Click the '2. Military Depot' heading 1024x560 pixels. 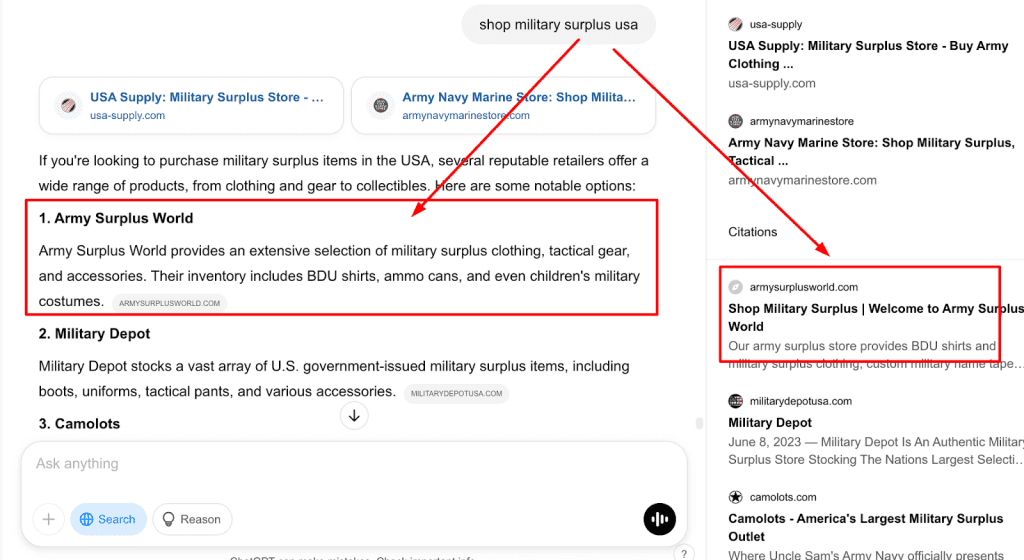coord(94,334)
